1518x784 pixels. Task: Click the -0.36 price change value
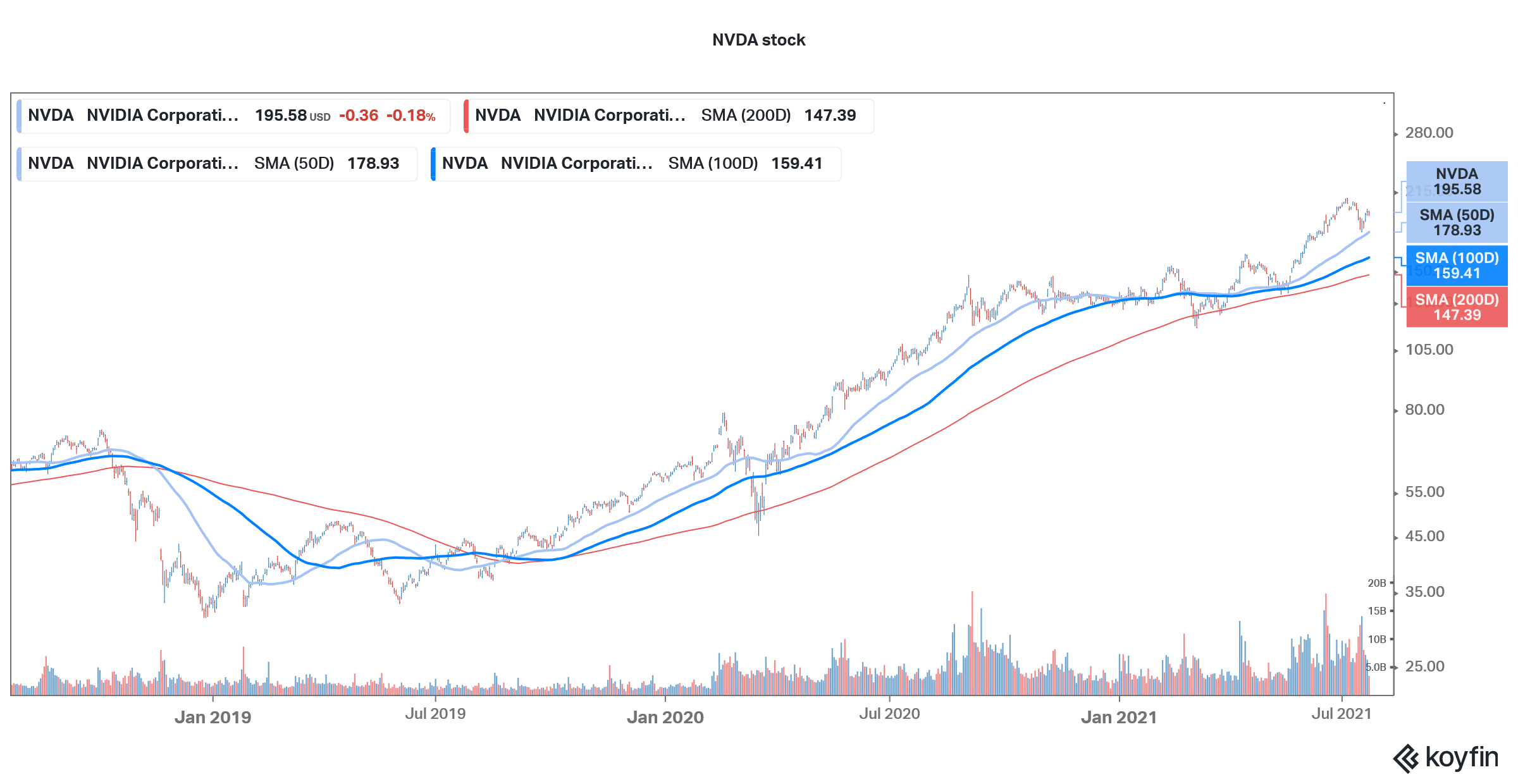pos(359,116)
